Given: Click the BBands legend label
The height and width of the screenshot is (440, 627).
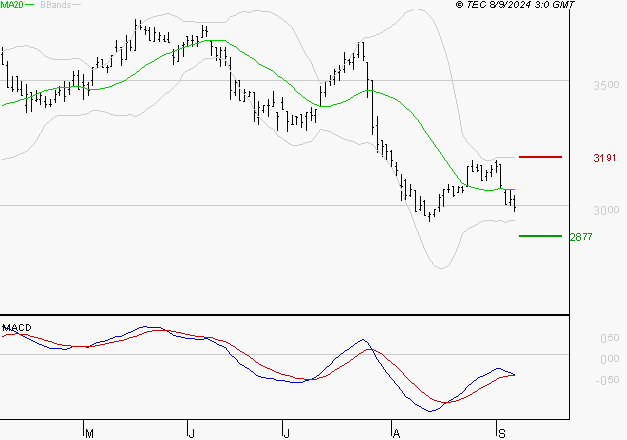Looking at the screenshot, I should coord(56,5).
